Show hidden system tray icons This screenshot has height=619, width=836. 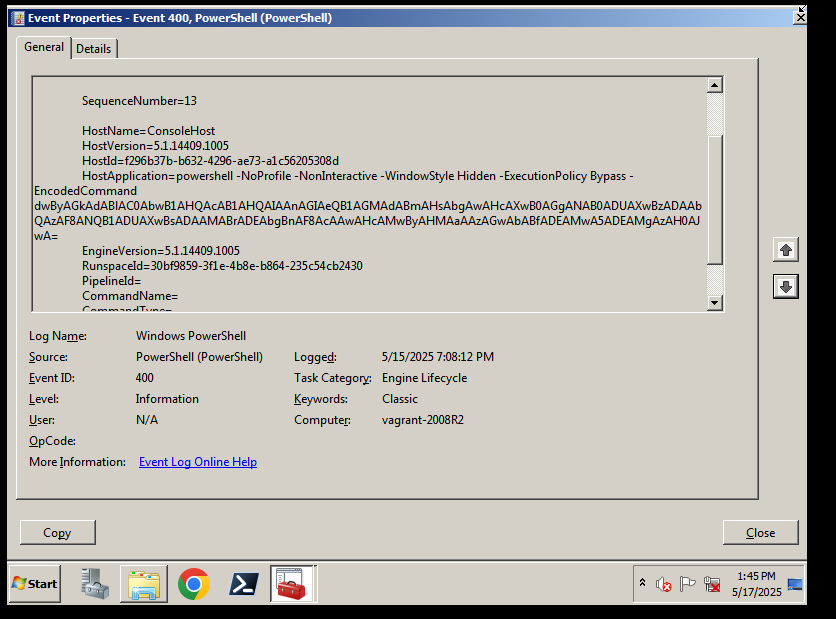point(642,583)
